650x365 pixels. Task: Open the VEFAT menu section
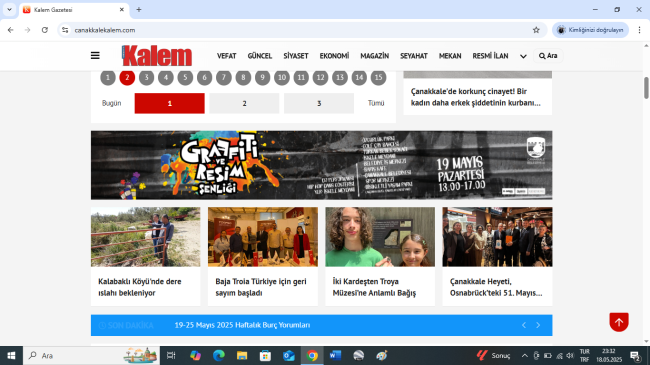(226, 56)
